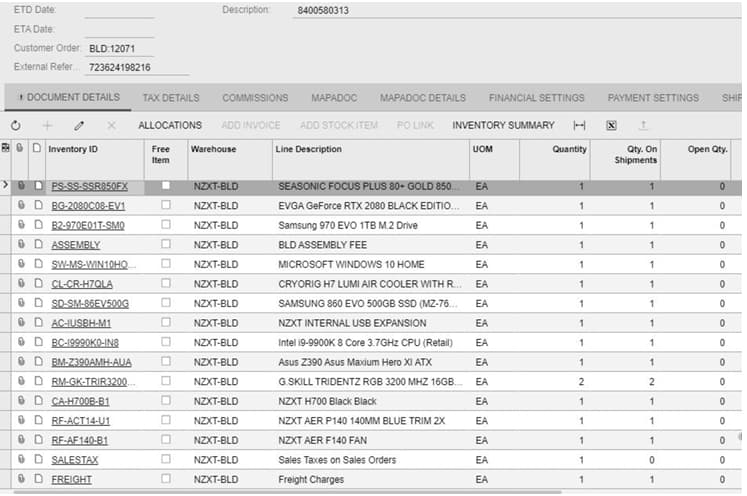The height and width of the screenshot is (496, 747).
Task: Click the attachment paperclip header icon
Action: (x=20, y=148)
